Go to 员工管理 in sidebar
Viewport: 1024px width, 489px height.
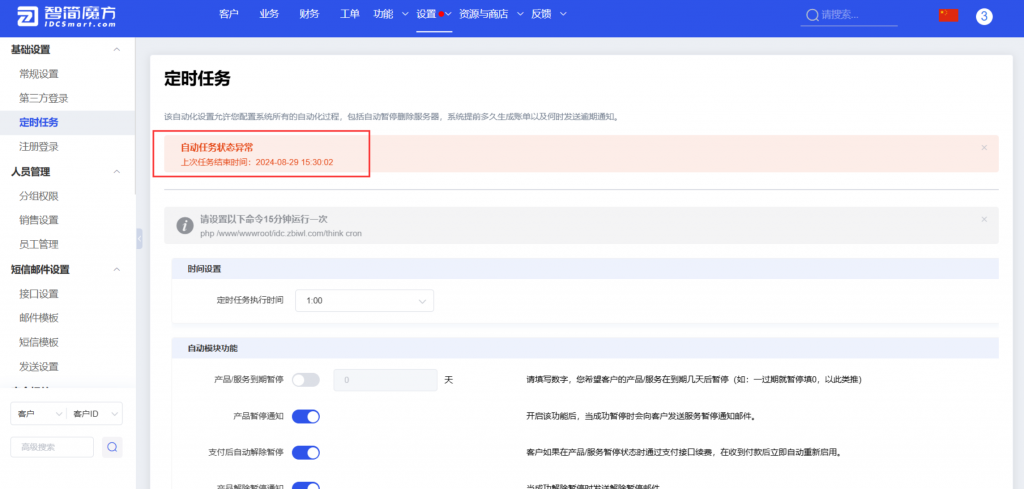pyautogui.click(x=39, y=244)
